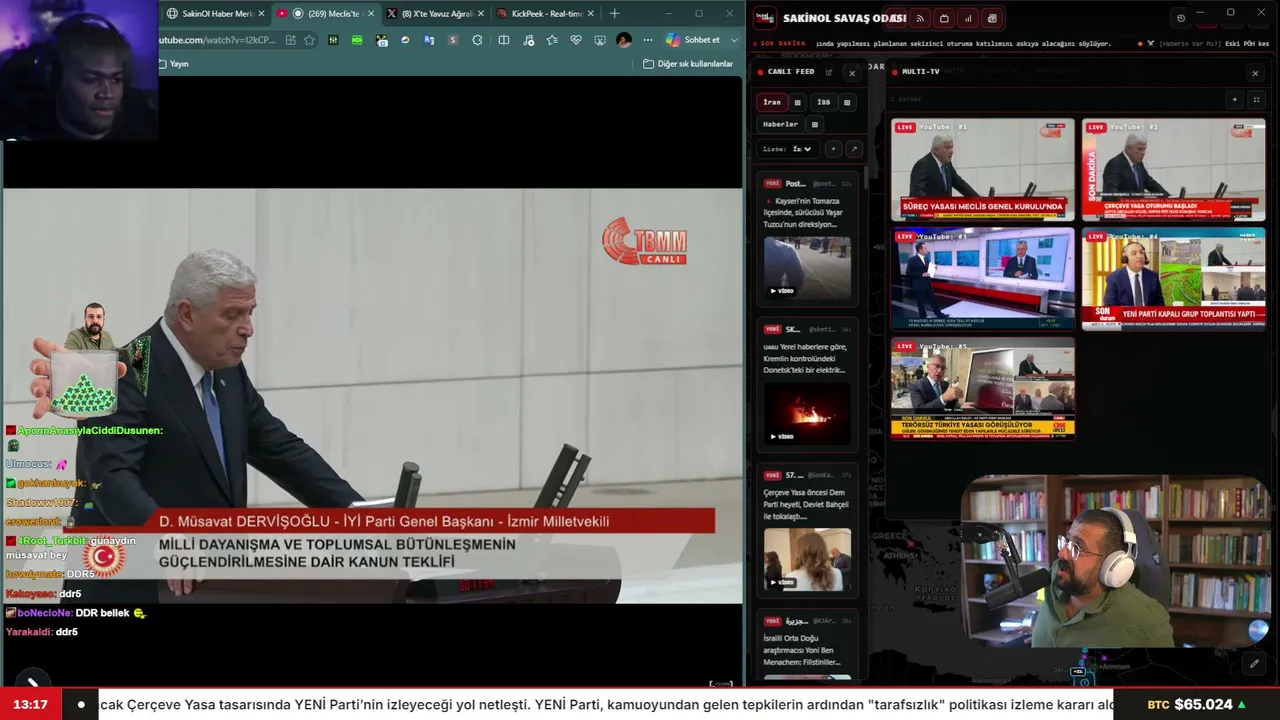This screenshot has width=1280, height=720.
Task: Expand Multi-TV to fullscreen
Action: click(x=1257, y=100)
